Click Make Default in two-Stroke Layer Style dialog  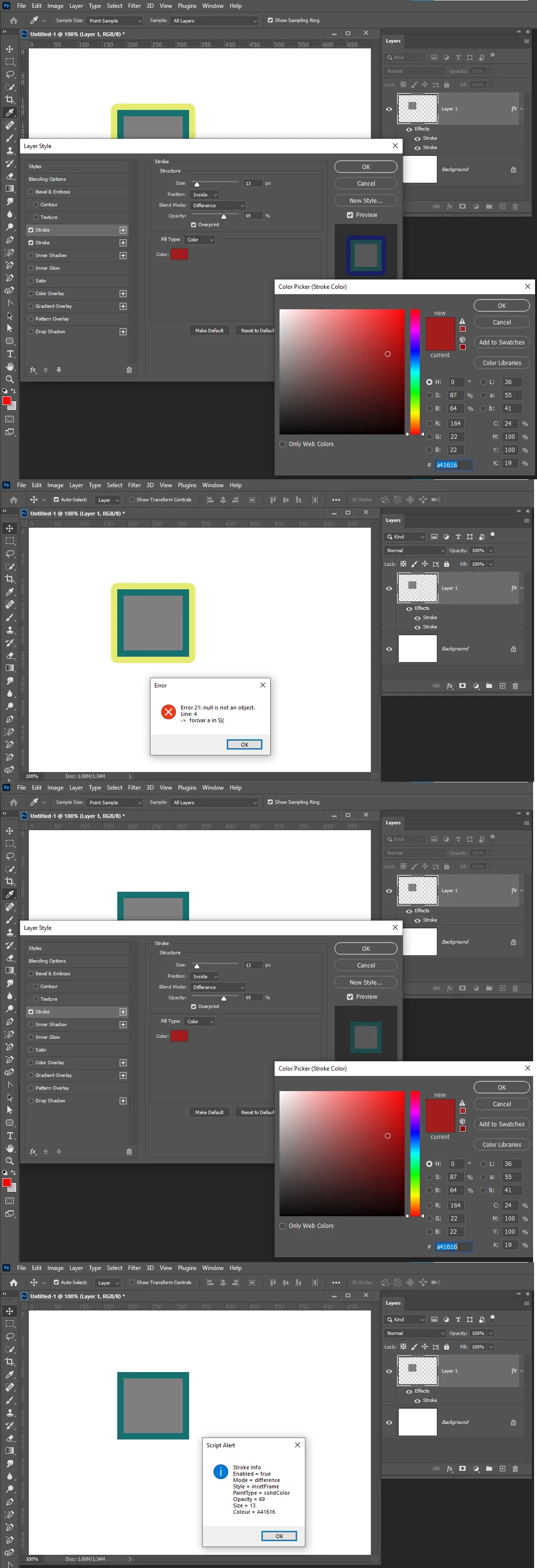(x=209, y=330)
